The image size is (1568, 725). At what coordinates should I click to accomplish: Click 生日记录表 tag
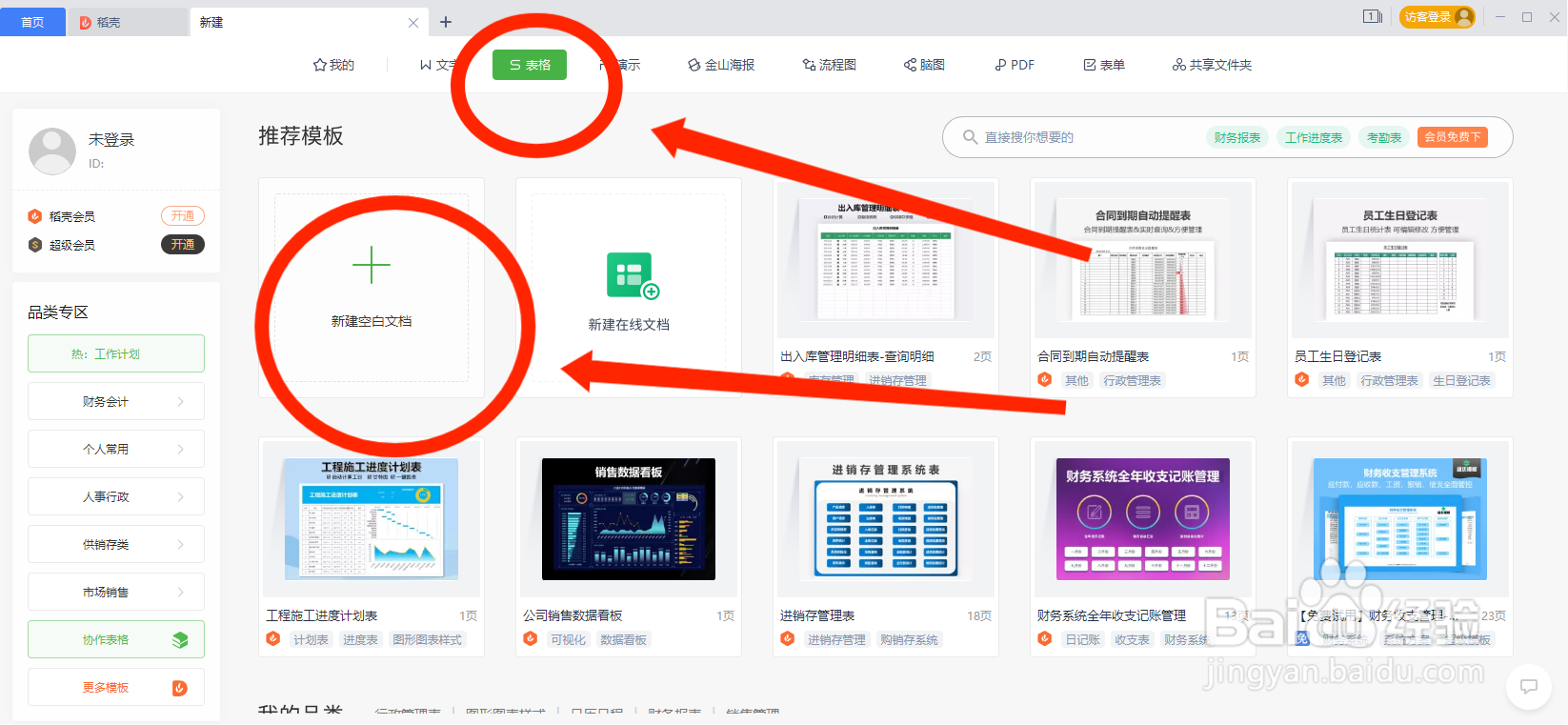[x=1462, y=380]
